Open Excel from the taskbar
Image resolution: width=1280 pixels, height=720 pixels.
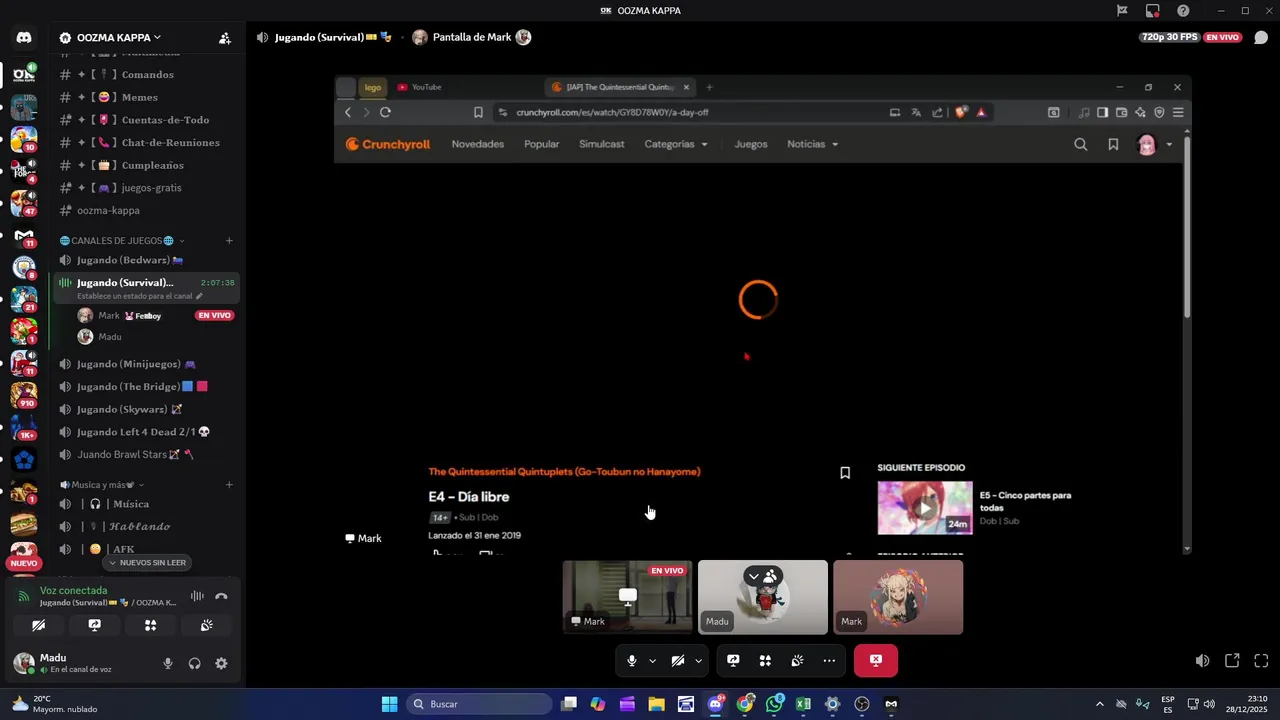point(803,704)
